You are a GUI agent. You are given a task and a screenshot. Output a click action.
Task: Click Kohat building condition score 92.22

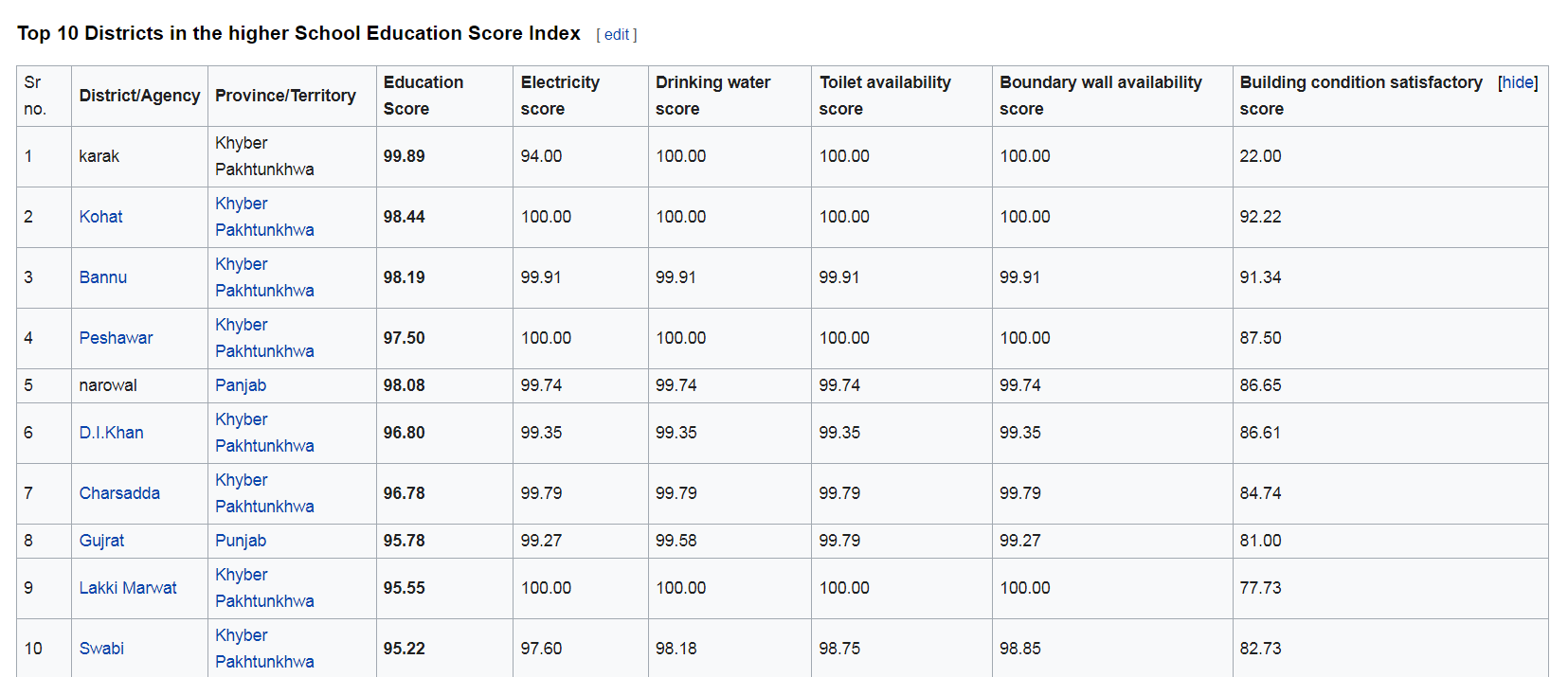tap(1260, 217)
